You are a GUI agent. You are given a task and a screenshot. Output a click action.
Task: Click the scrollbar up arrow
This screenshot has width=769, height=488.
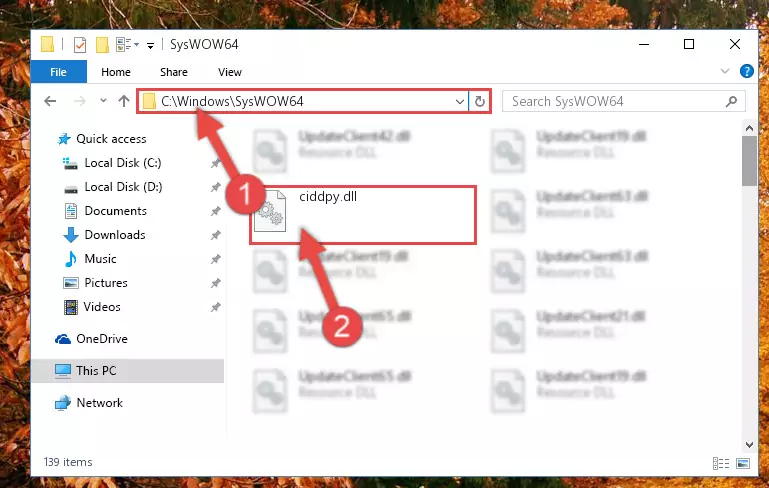(749, 128)
